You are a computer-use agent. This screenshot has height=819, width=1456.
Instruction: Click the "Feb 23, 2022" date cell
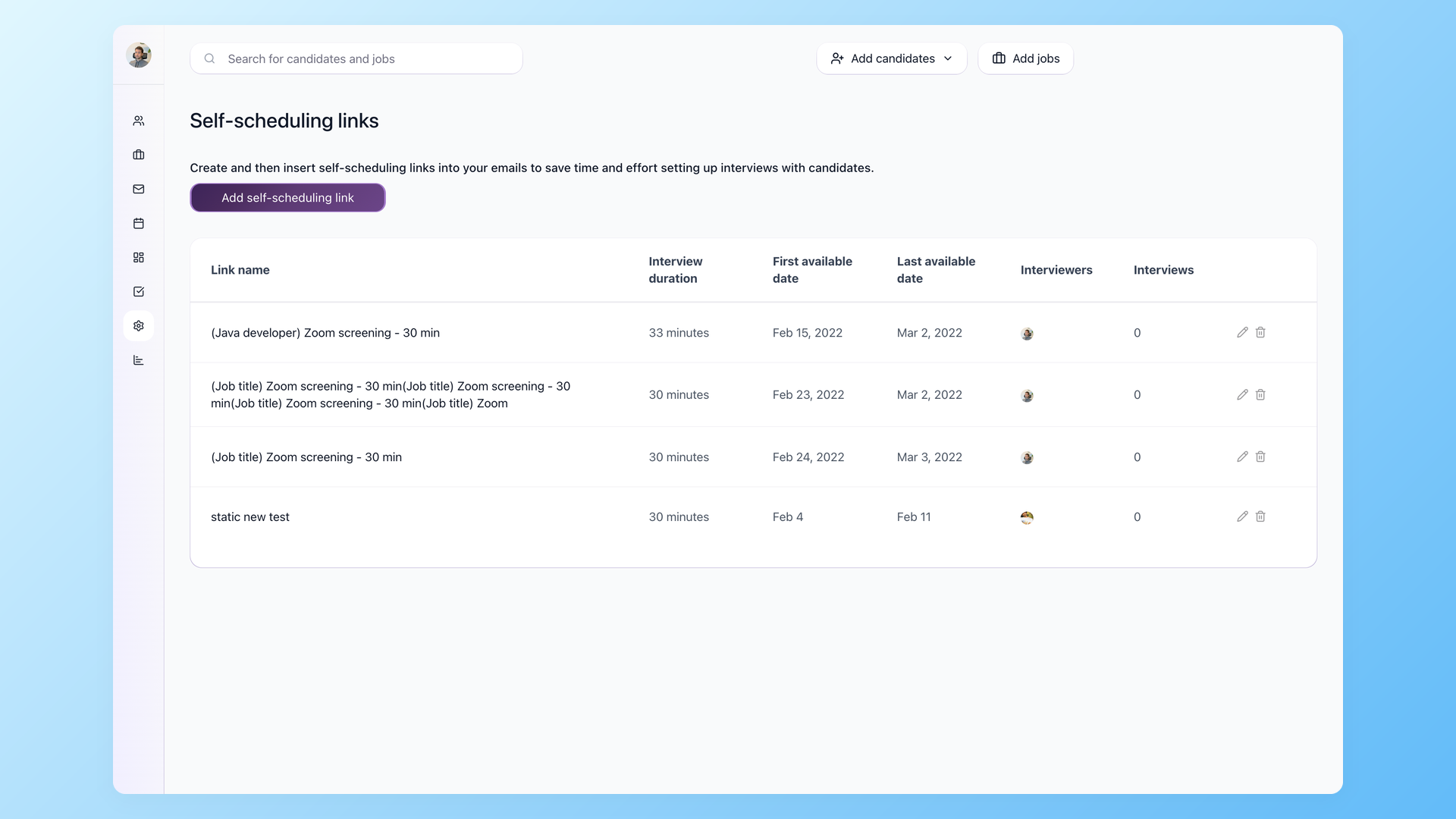(808, 395)
